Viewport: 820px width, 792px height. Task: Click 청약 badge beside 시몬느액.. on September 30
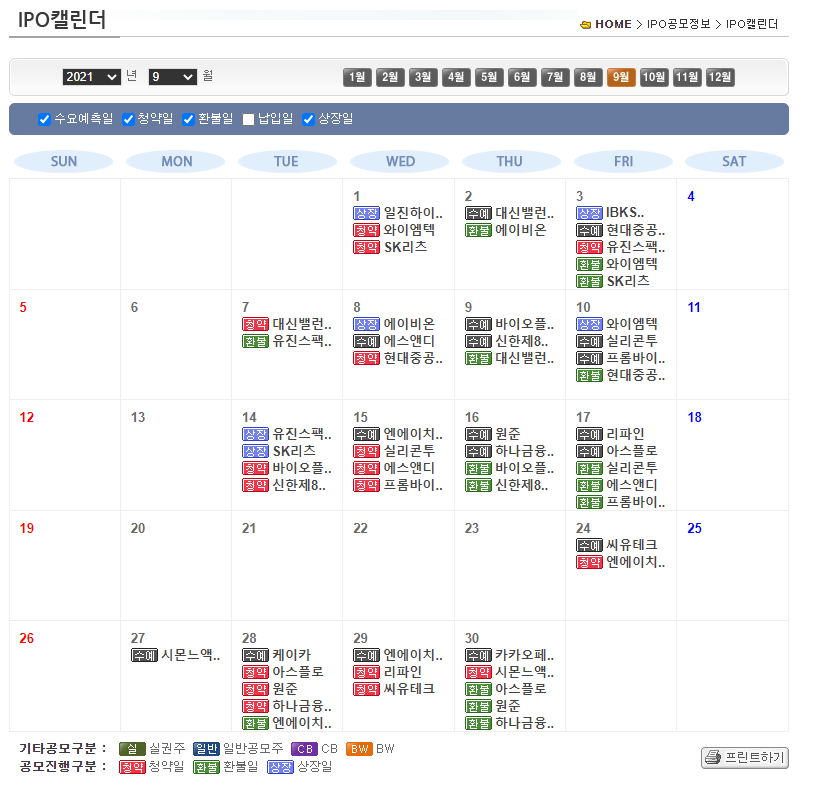click(x=479, y=672)
